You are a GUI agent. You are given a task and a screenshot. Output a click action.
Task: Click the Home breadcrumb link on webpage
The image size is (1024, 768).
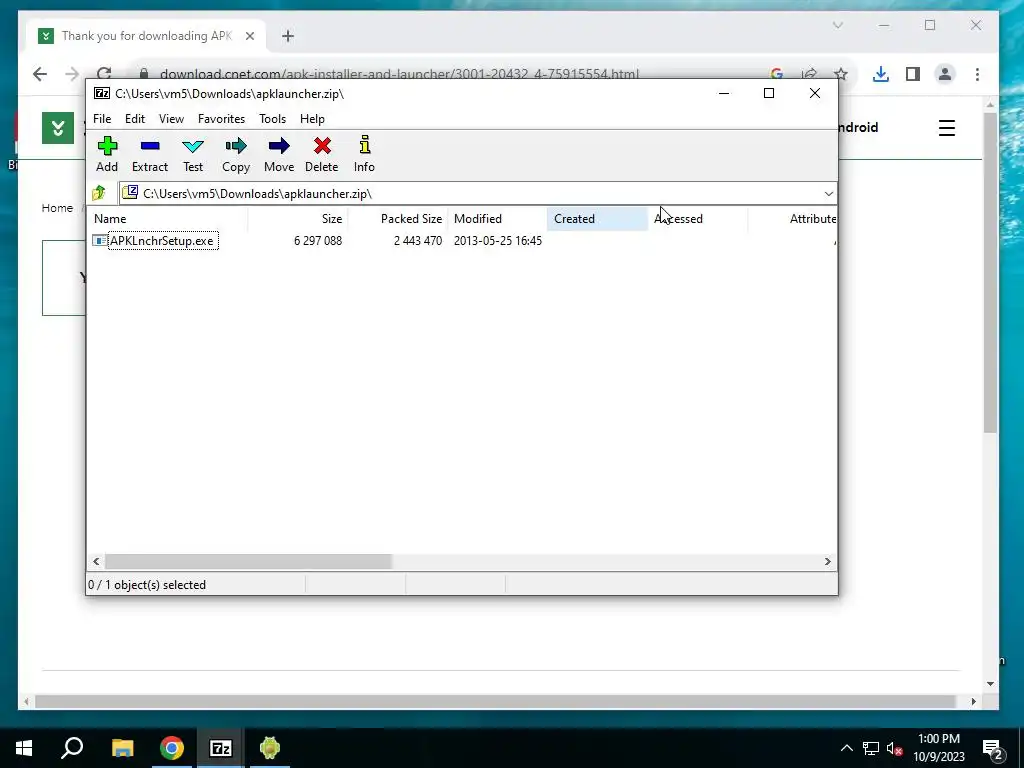tap(57, 208)
